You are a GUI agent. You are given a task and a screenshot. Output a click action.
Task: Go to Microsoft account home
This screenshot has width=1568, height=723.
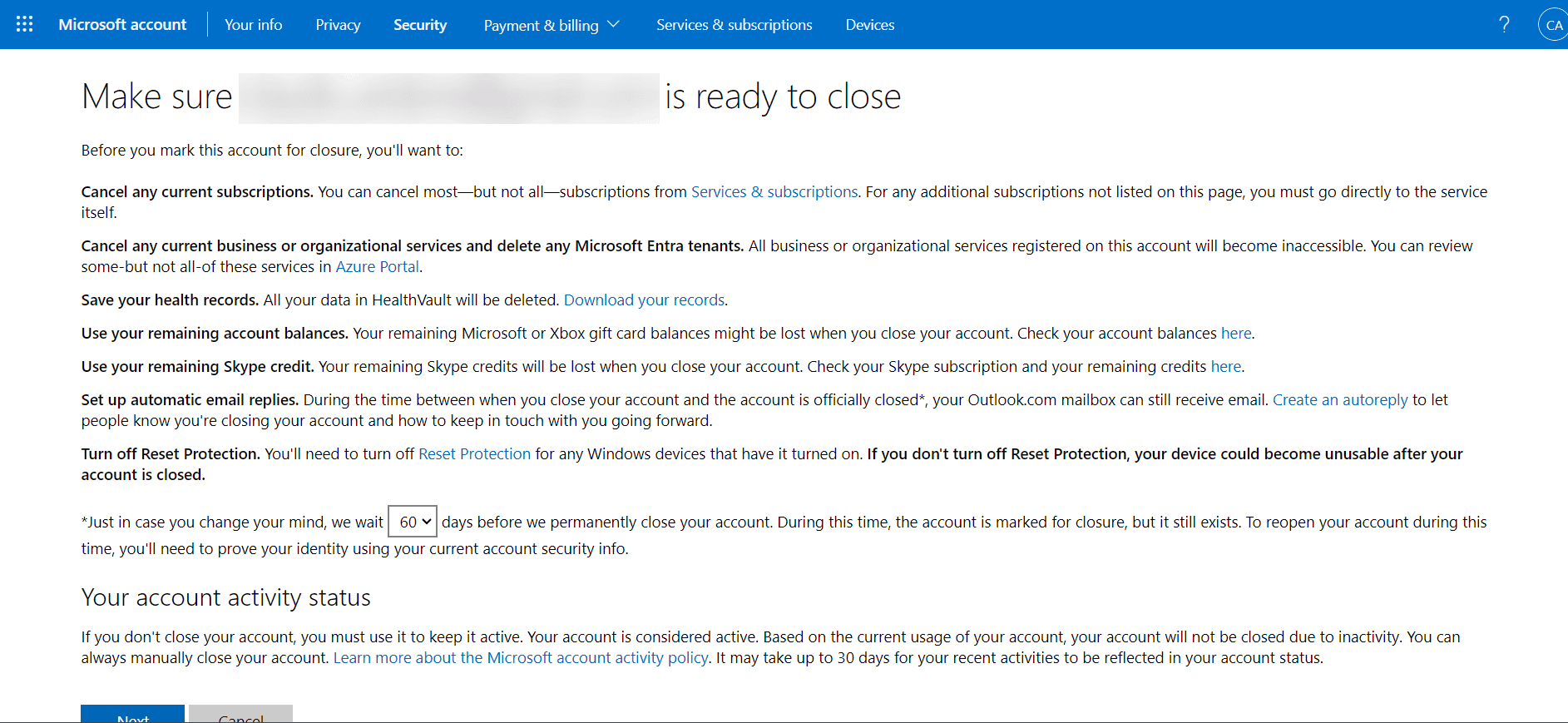pos(122,24)
